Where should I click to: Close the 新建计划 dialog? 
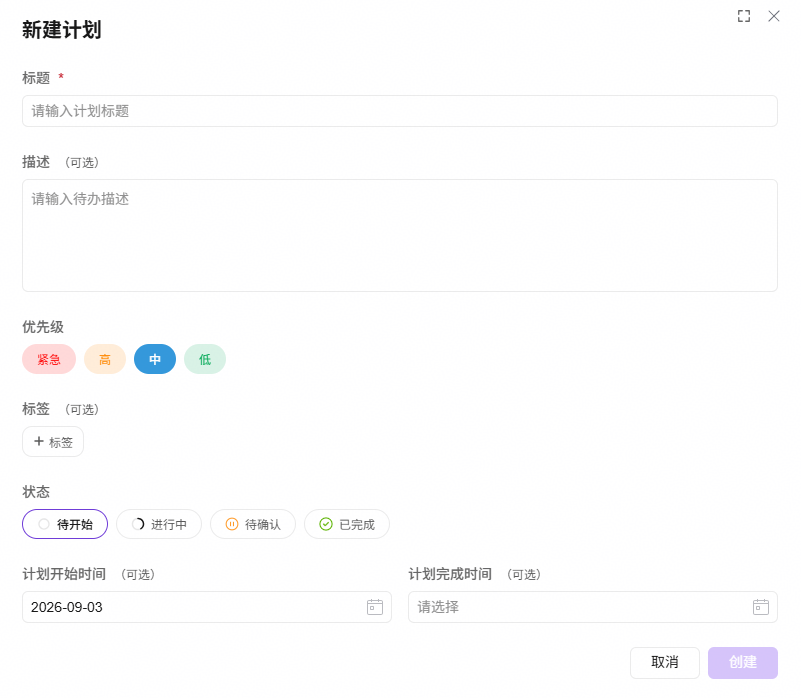[774, 16]
